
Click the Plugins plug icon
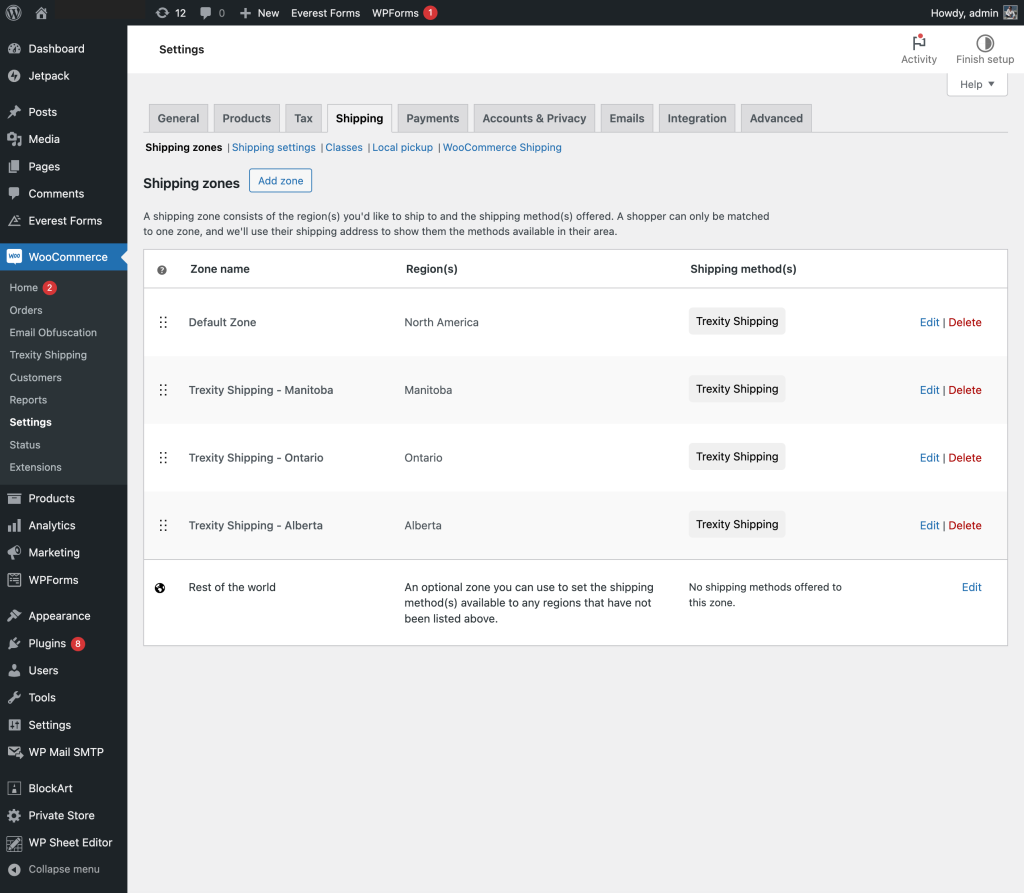[x=14, y=643]
